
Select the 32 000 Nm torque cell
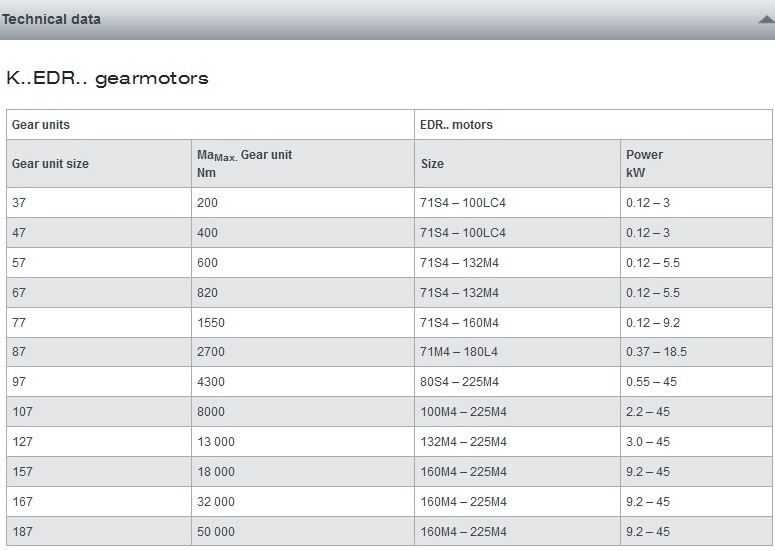(x=302, y=502)
